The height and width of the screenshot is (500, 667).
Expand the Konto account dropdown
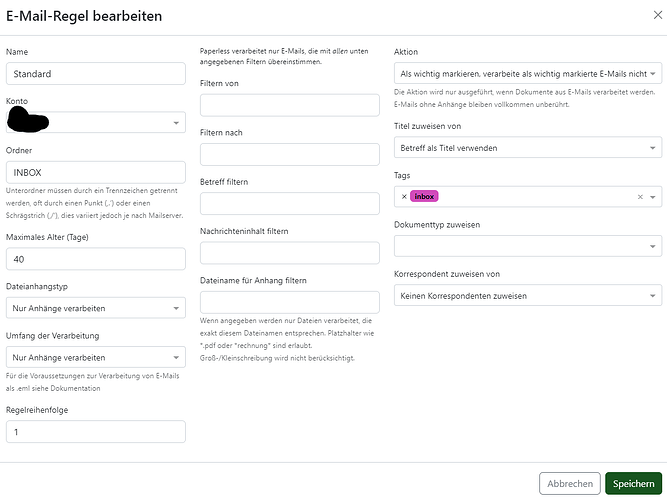96,123
